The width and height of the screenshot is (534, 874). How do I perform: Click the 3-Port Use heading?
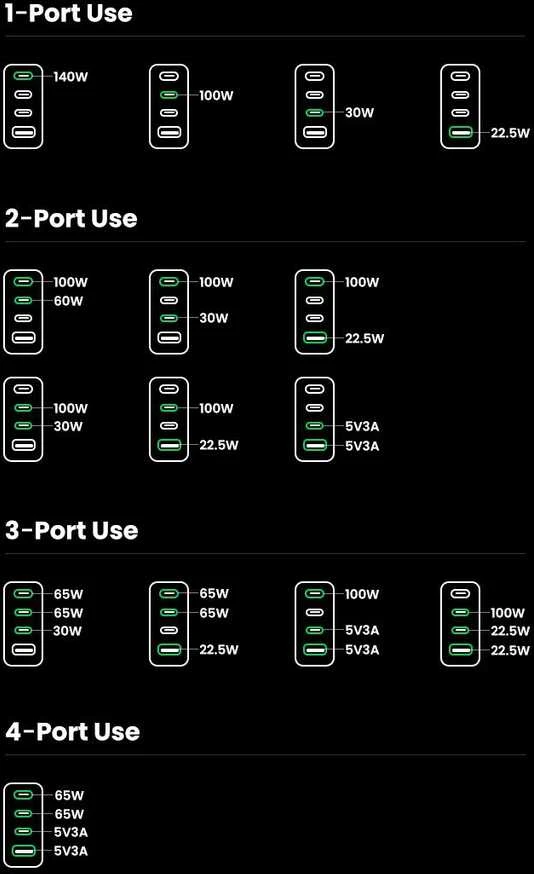point(71,530)
